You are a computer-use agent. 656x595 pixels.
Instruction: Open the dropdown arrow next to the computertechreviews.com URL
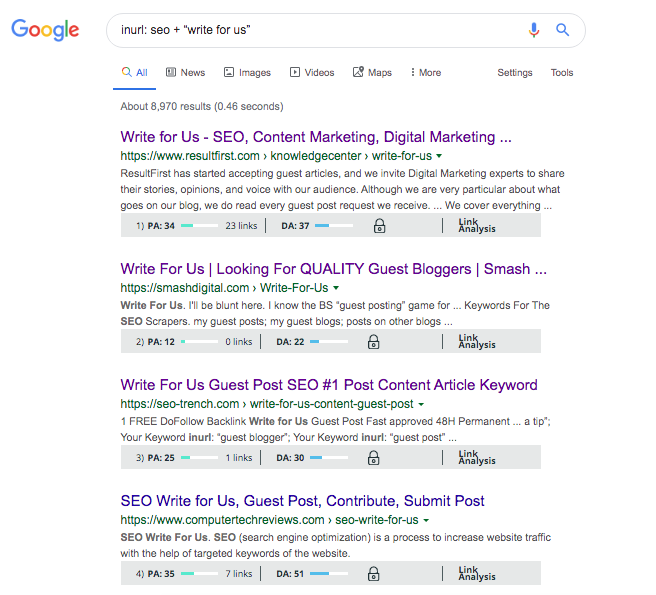pos(426,520)
